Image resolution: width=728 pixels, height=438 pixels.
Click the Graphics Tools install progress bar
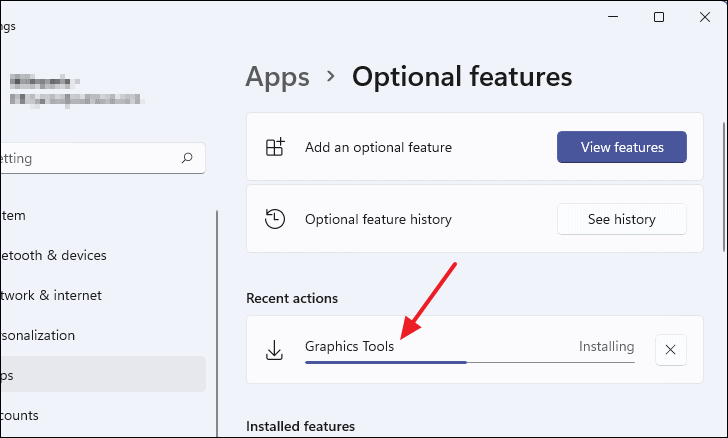[469, 362]
